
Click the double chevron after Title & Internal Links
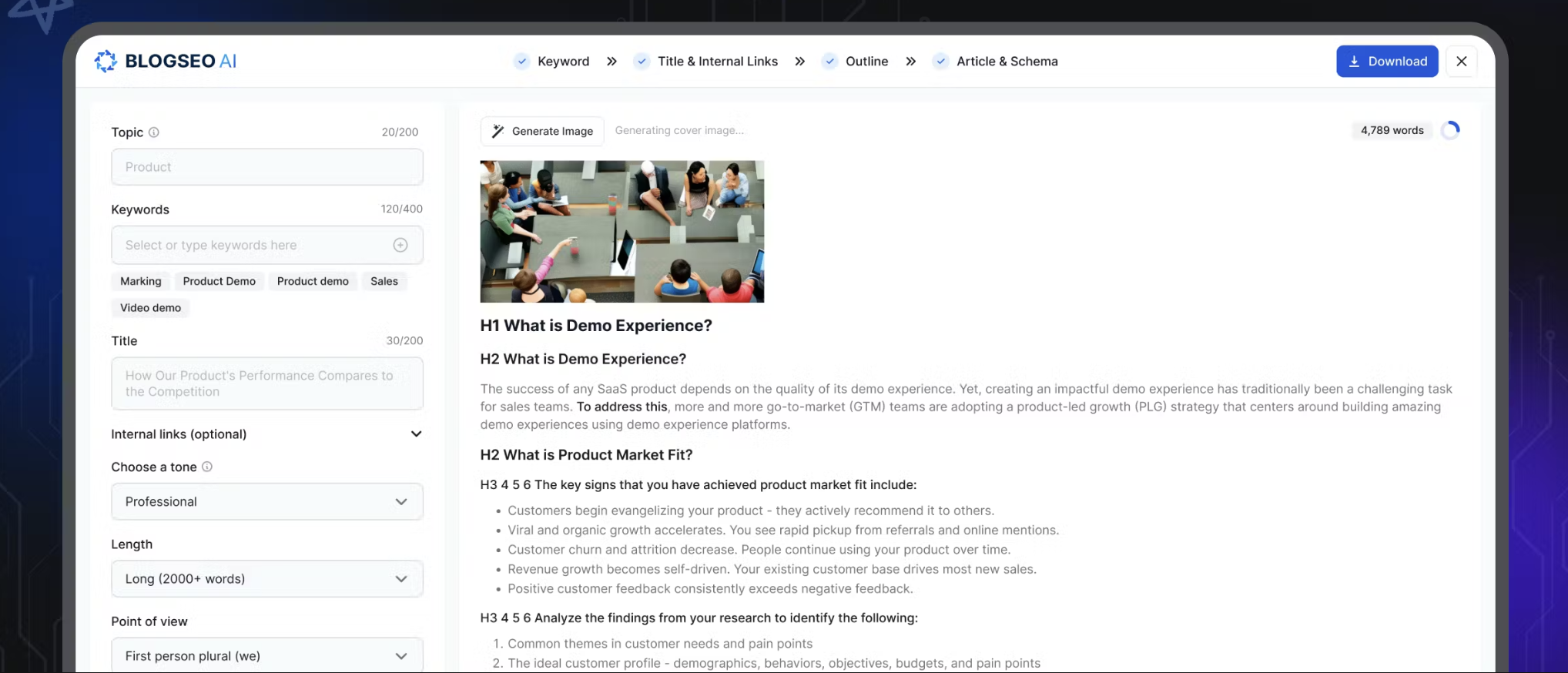click(x=800, y=61)
